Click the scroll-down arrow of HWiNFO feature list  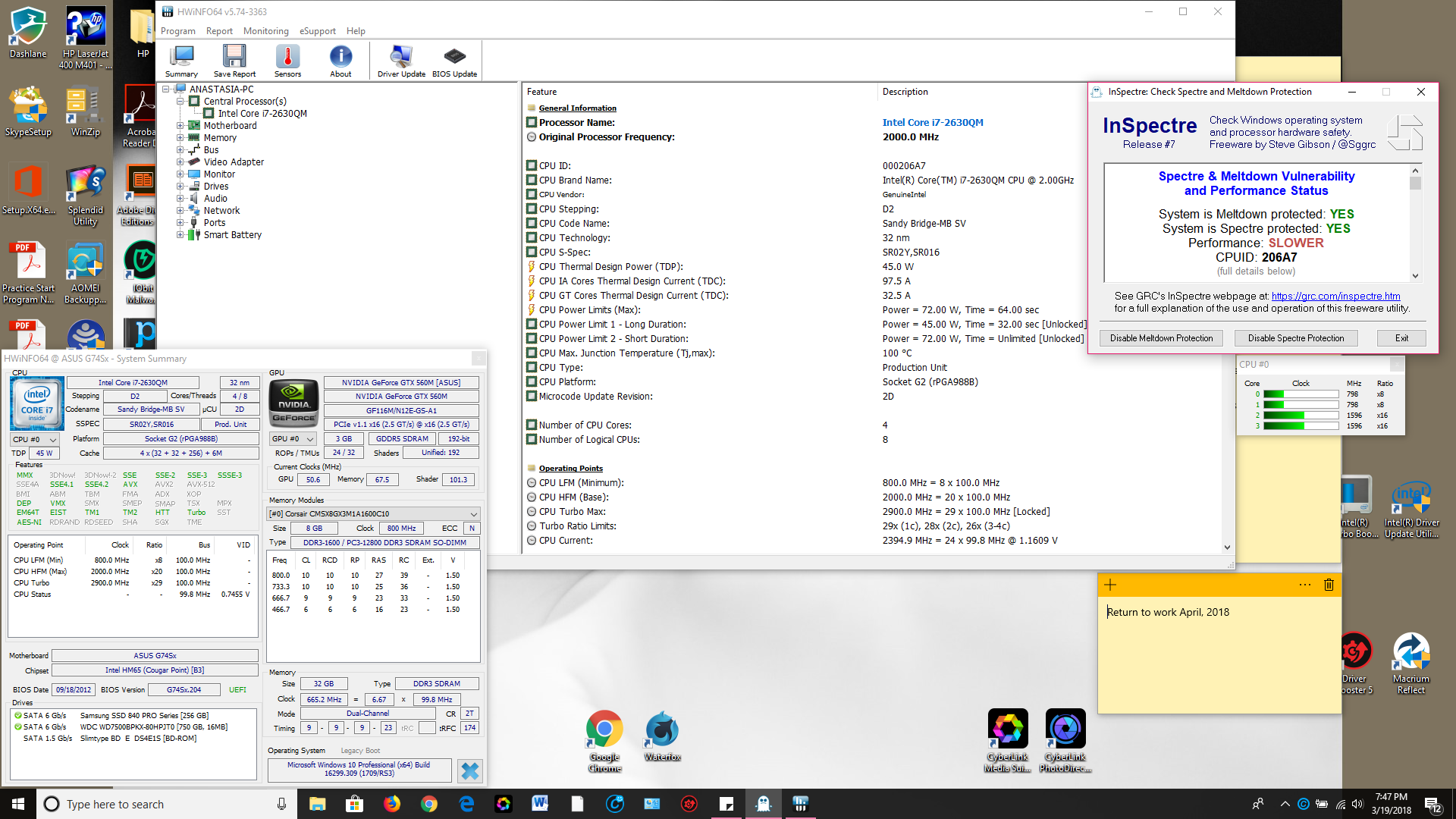[1227, 547]
